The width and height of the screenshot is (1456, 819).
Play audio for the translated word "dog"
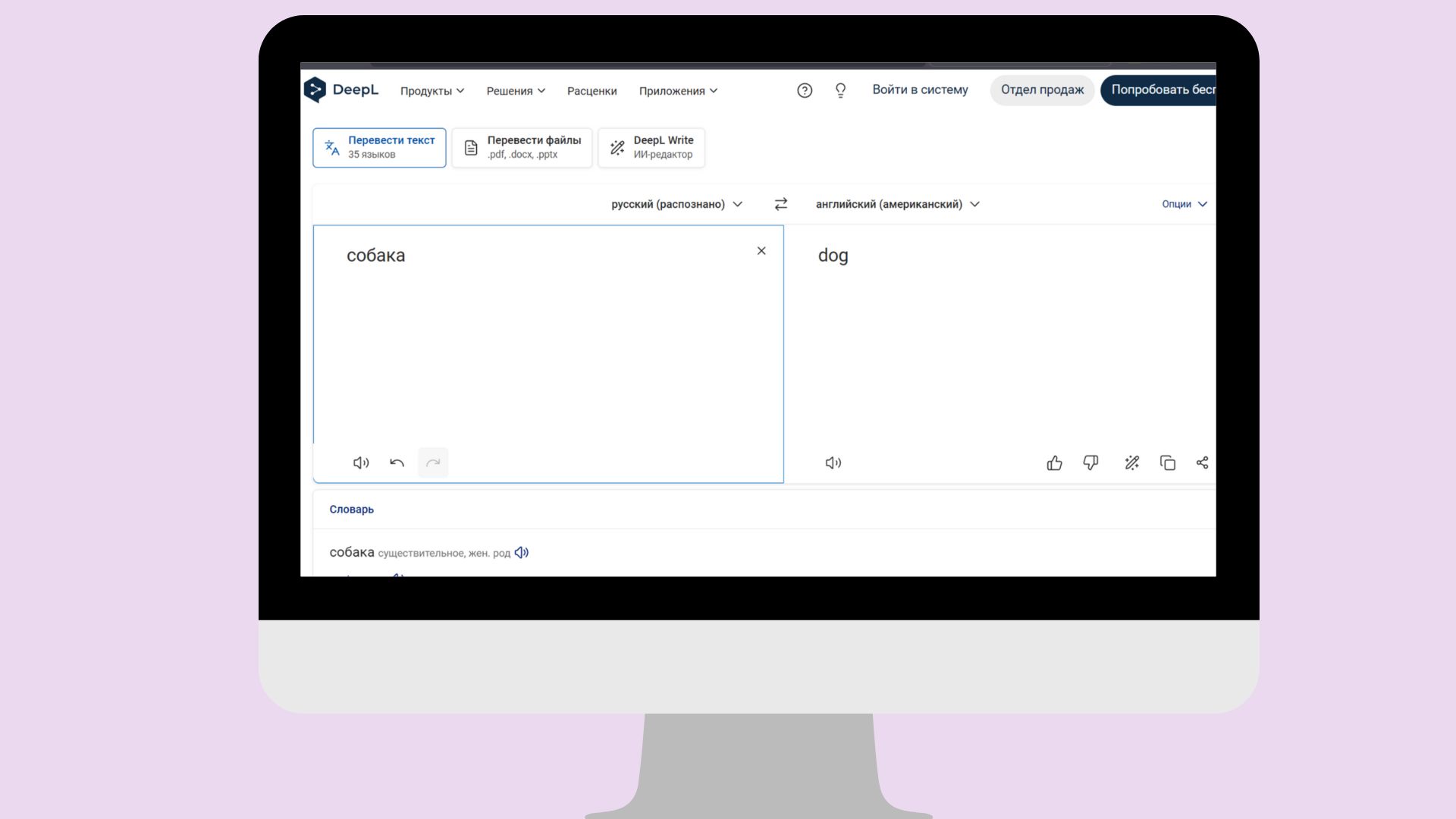[833, 463]
